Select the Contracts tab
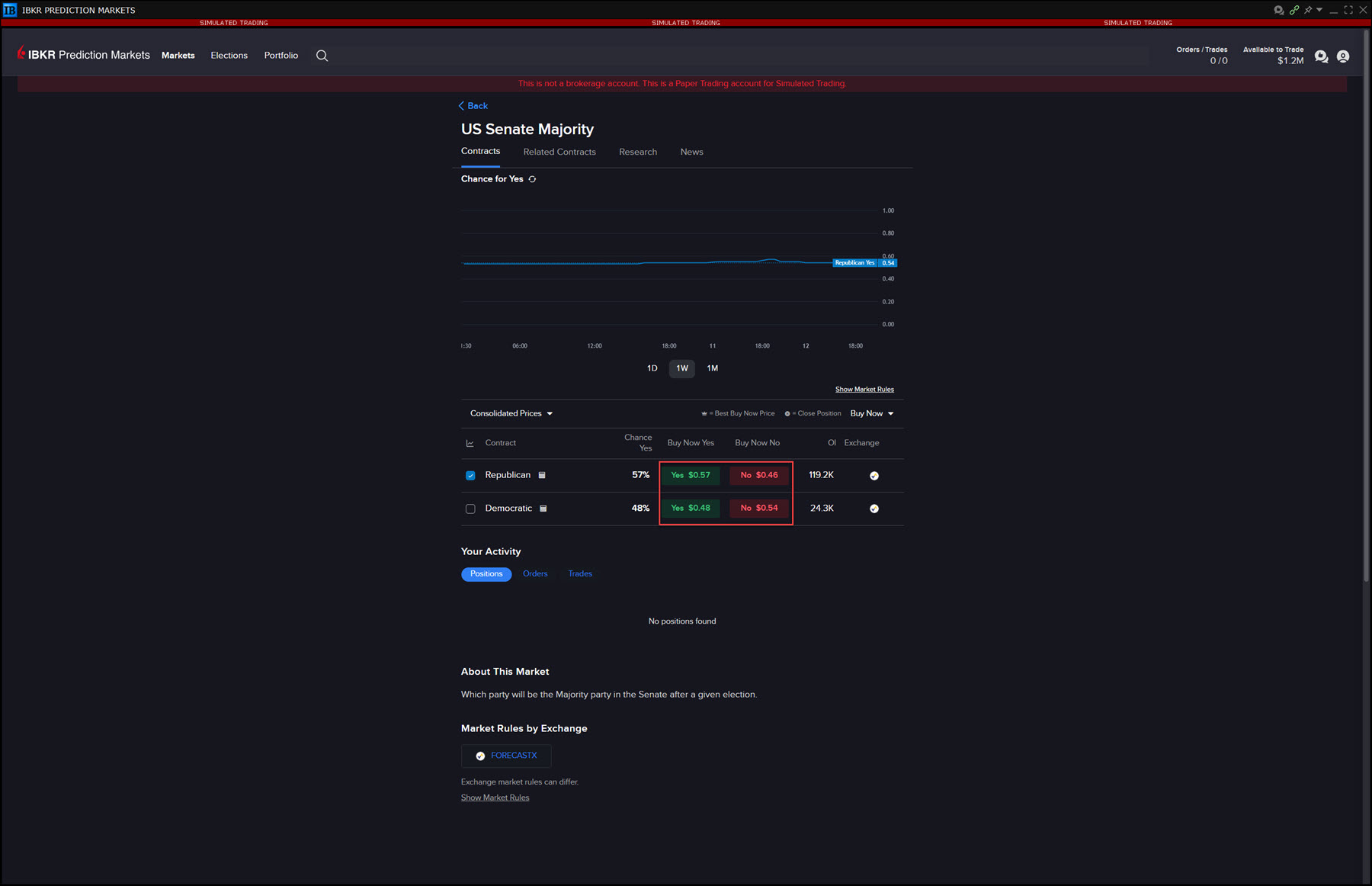Screen dimensions: 1372x886 pos(481,151)
